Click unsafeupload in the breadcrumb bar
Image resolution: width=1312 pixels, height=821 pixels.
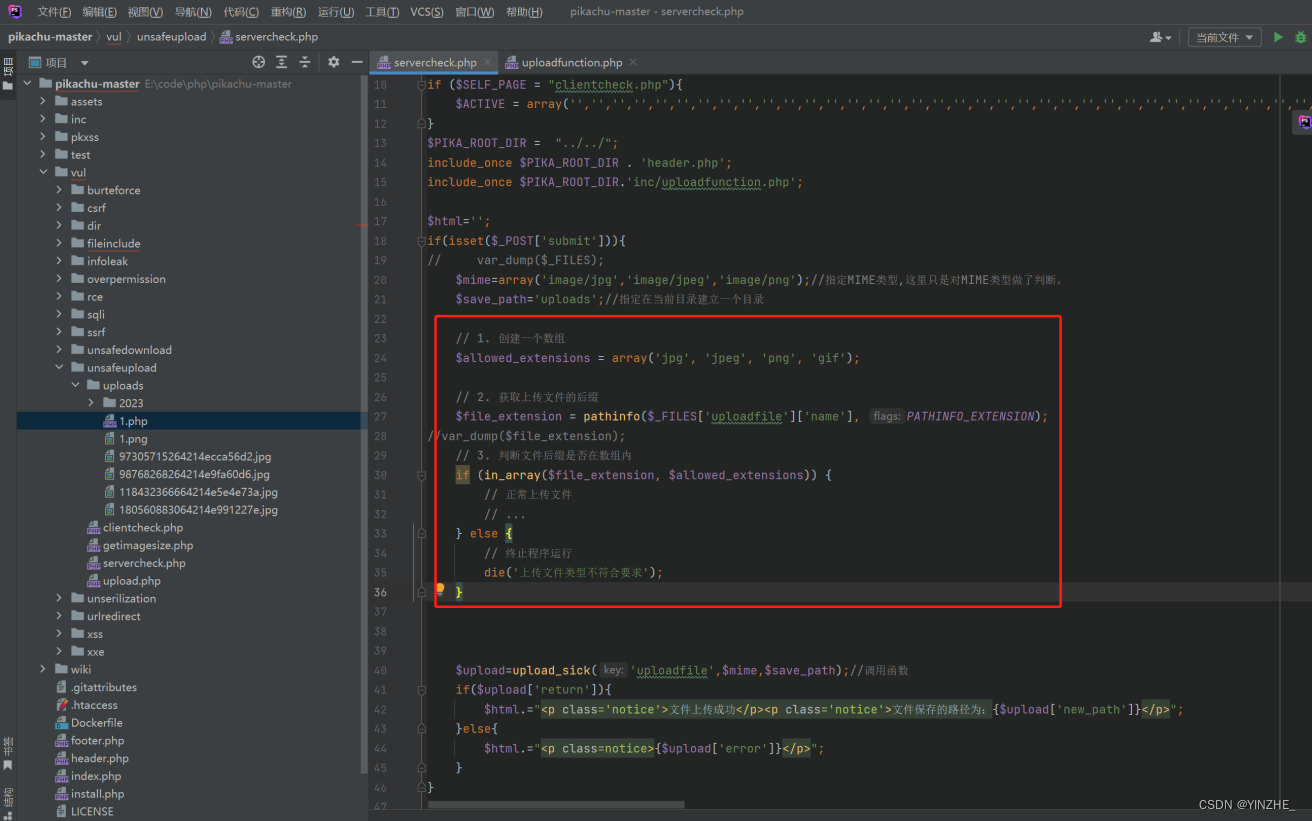pyautogui.click(x=171, y=37)
